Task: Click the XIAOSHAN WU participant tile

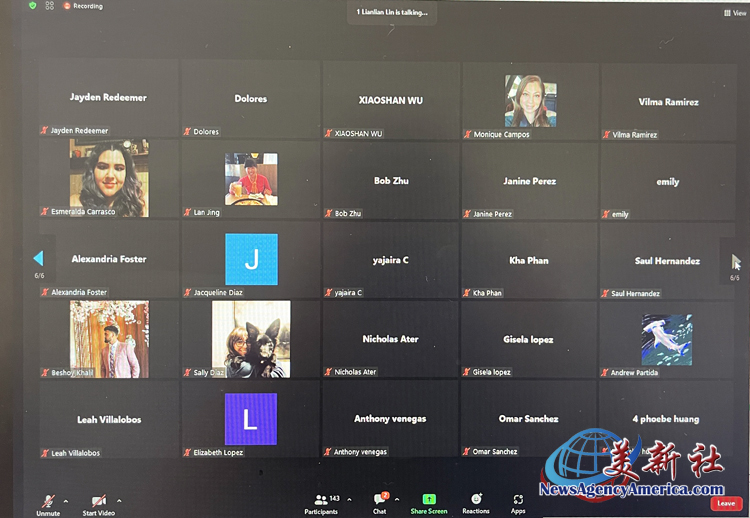Action: [391, 100]
